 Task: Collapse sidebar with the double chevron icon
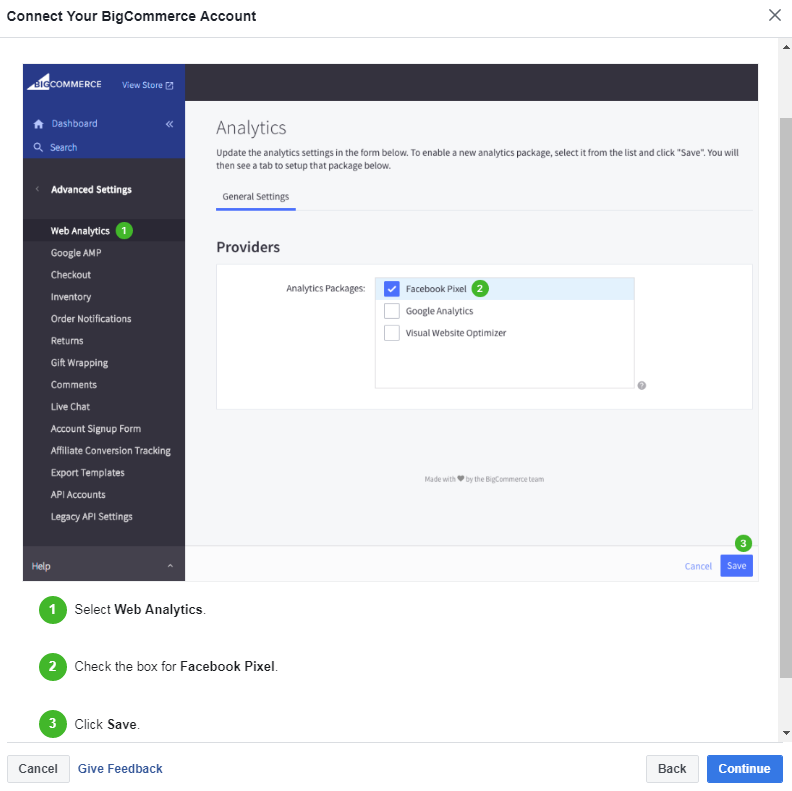click(169, 124)
